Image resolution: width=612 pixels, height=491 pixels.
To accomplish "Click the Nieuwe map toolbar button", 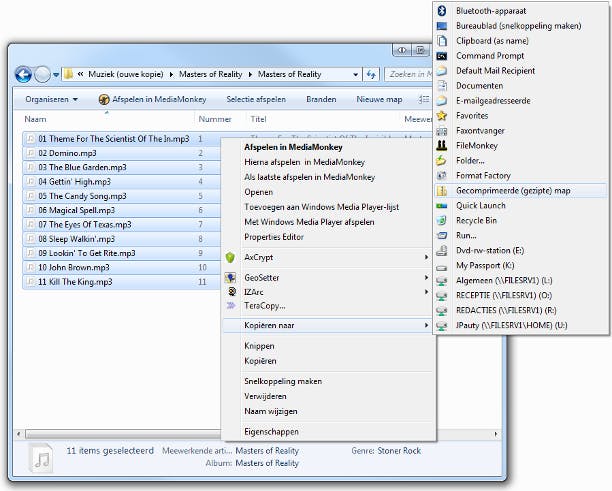I will (x=379, y=100).
